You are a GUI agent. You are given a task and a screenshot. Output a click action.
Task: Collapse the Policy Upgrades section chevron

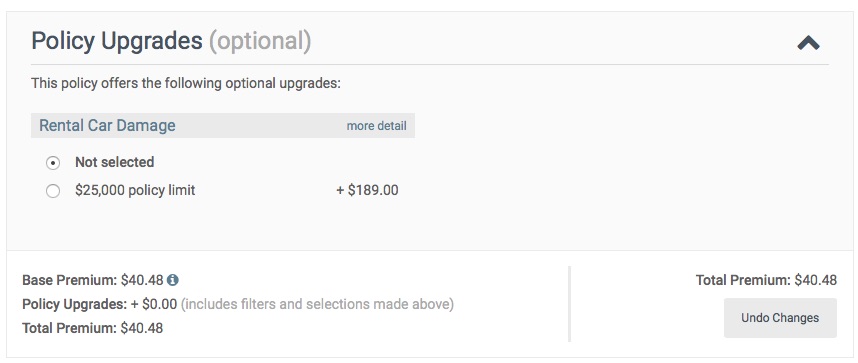[x=808, y=43]
